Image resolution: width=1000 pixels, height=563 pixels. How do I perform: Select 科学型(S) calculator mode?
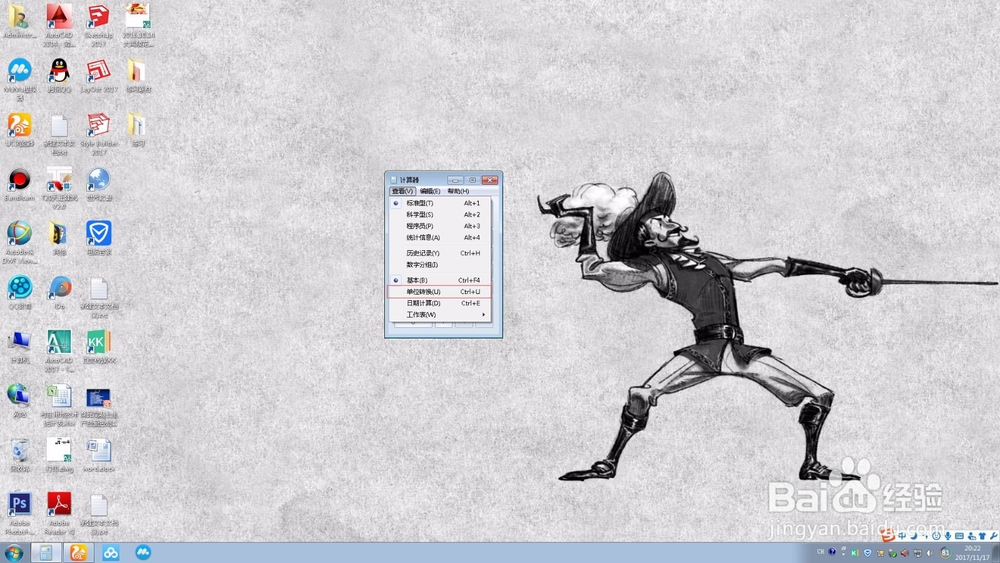(439, 214)
